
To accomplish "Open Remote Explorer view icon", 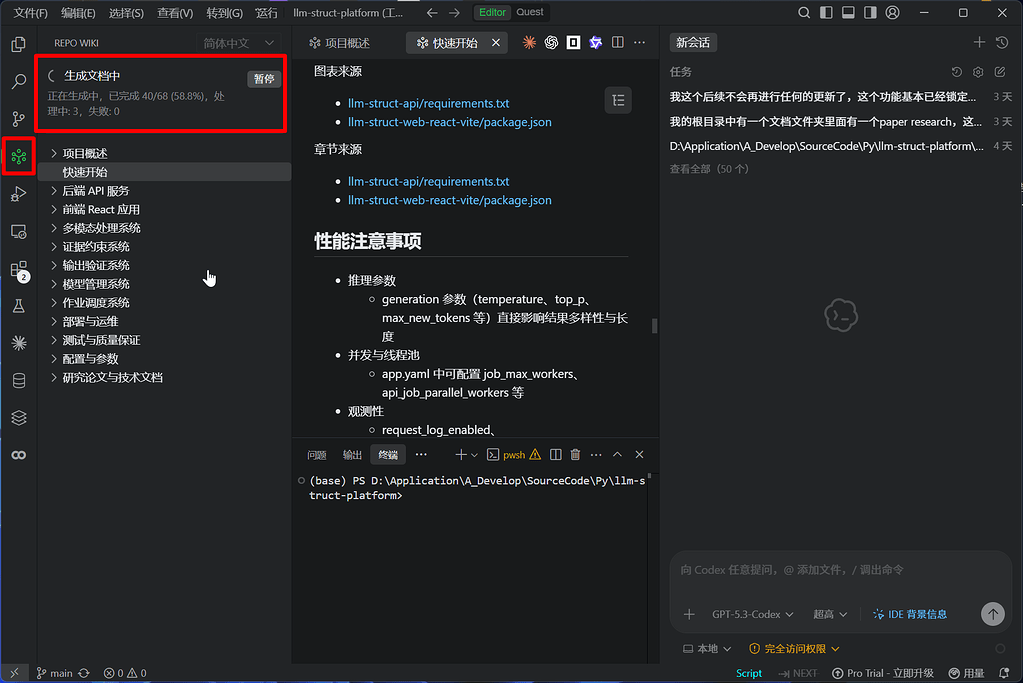I will (x=18, y=232).
